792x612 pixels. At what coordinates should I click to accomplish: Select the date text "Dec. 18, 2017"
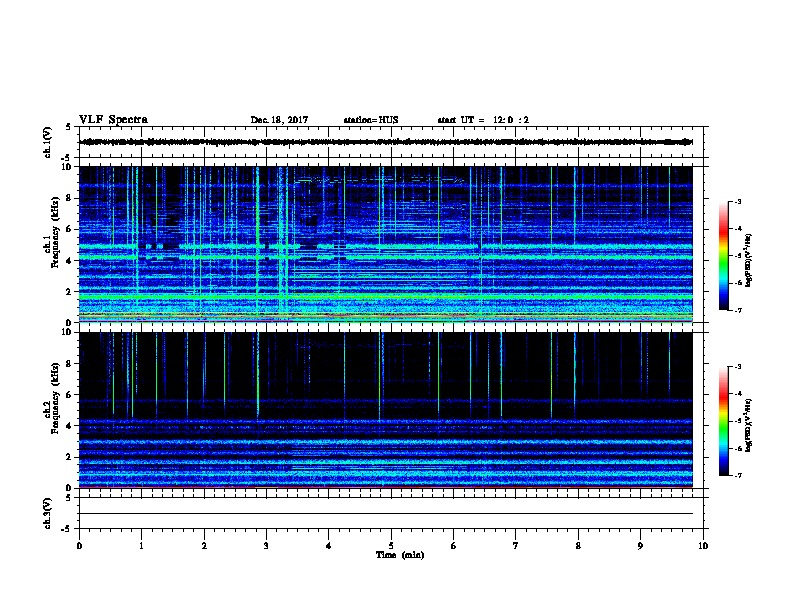279,120
